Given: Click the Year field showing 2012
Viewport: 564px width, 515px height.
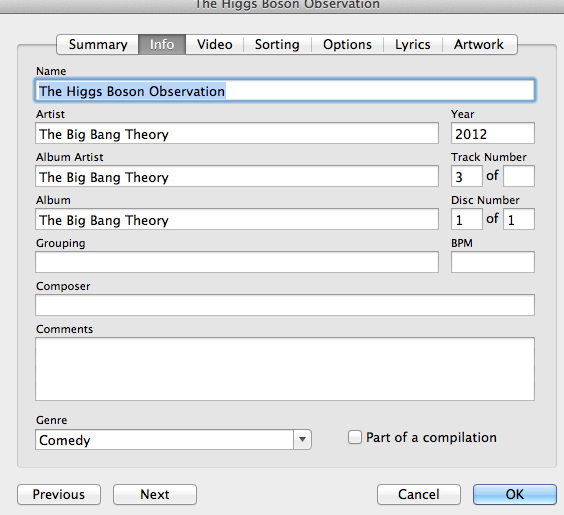Looking at the screenshot, I should 493,133.
